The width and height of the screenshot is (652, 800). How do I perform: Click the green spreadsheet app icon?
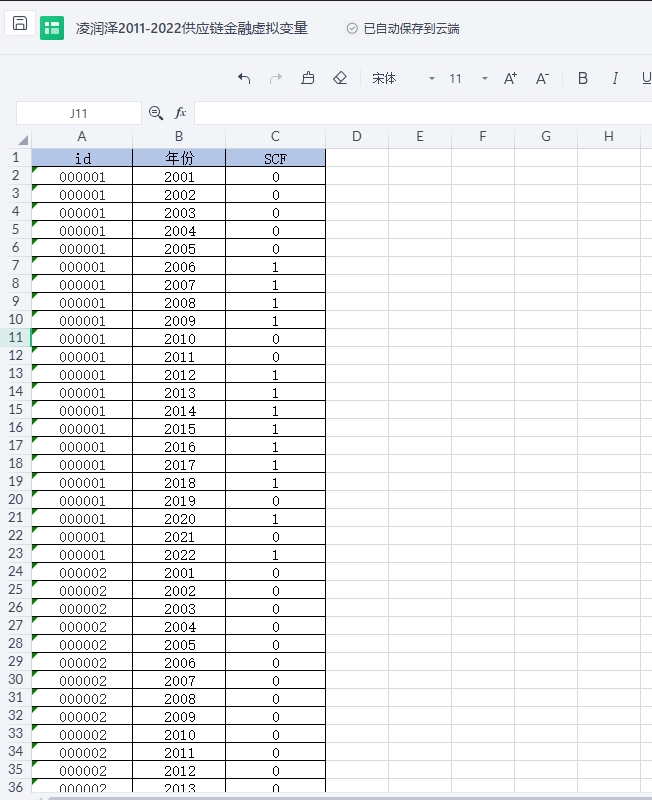tap(52, 28)
